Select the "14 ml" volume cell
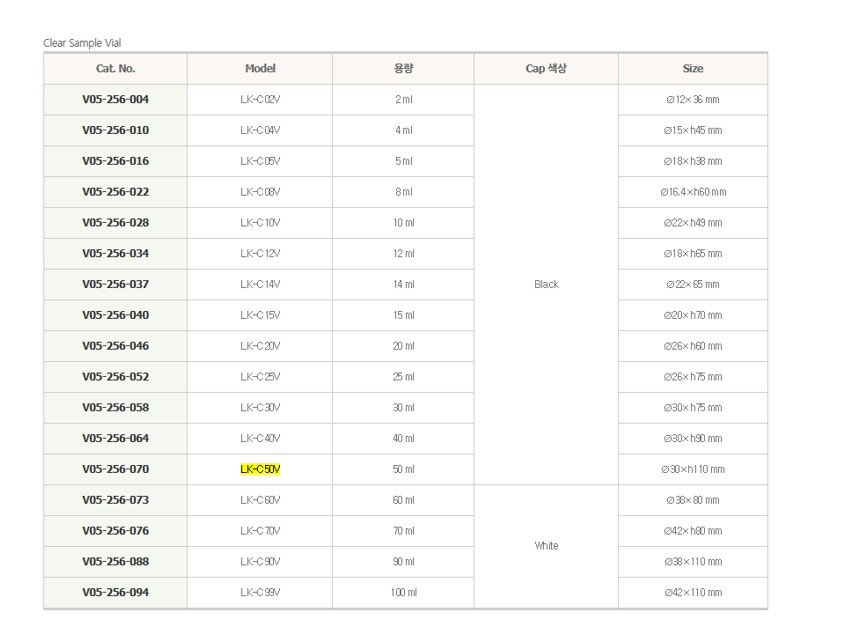The image size is (860, 639). point(404,284)
